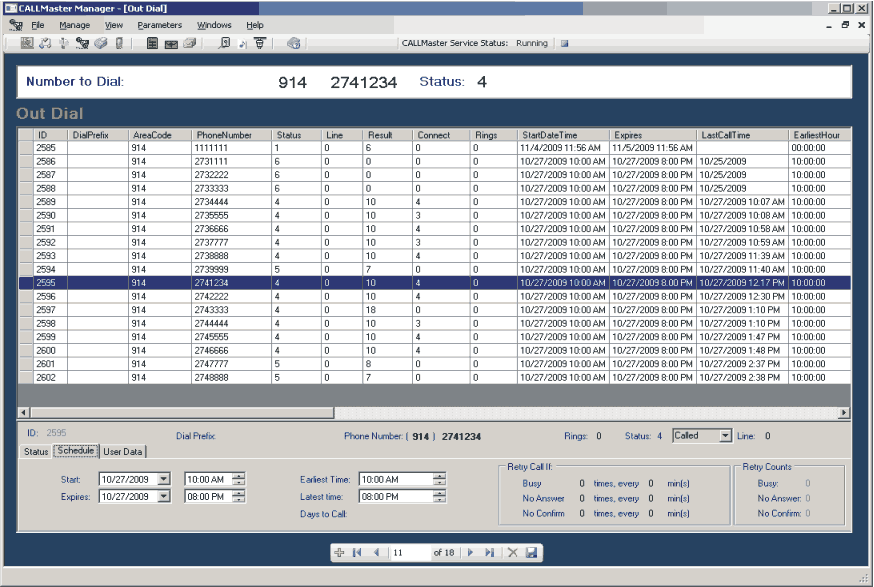874x587 pixels.
Task: Open the application icon in the menu bar
Action: [16, 25]
